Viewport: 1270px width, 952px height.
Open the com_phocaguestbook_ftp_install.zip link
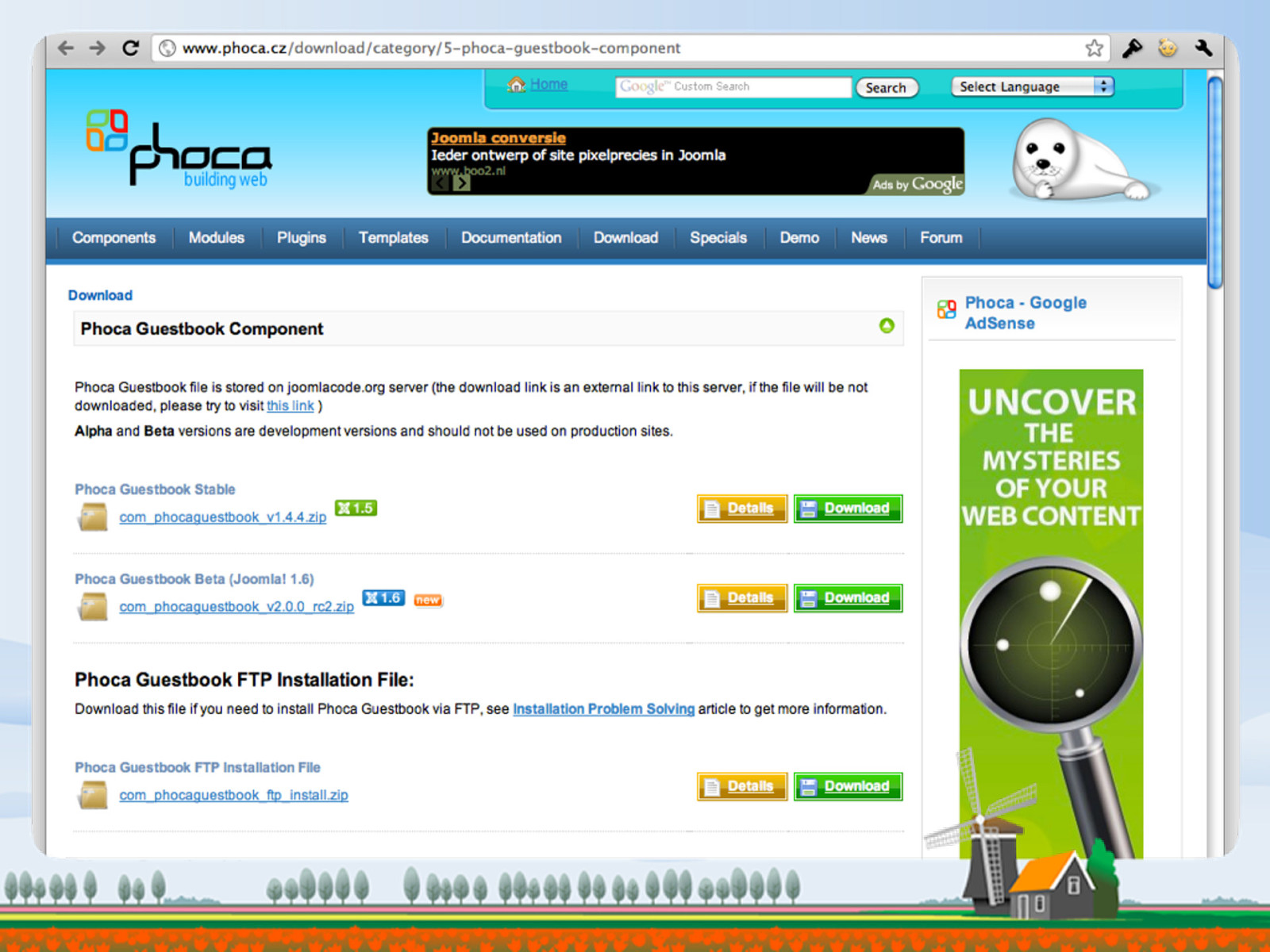click(x=233, y=795)
